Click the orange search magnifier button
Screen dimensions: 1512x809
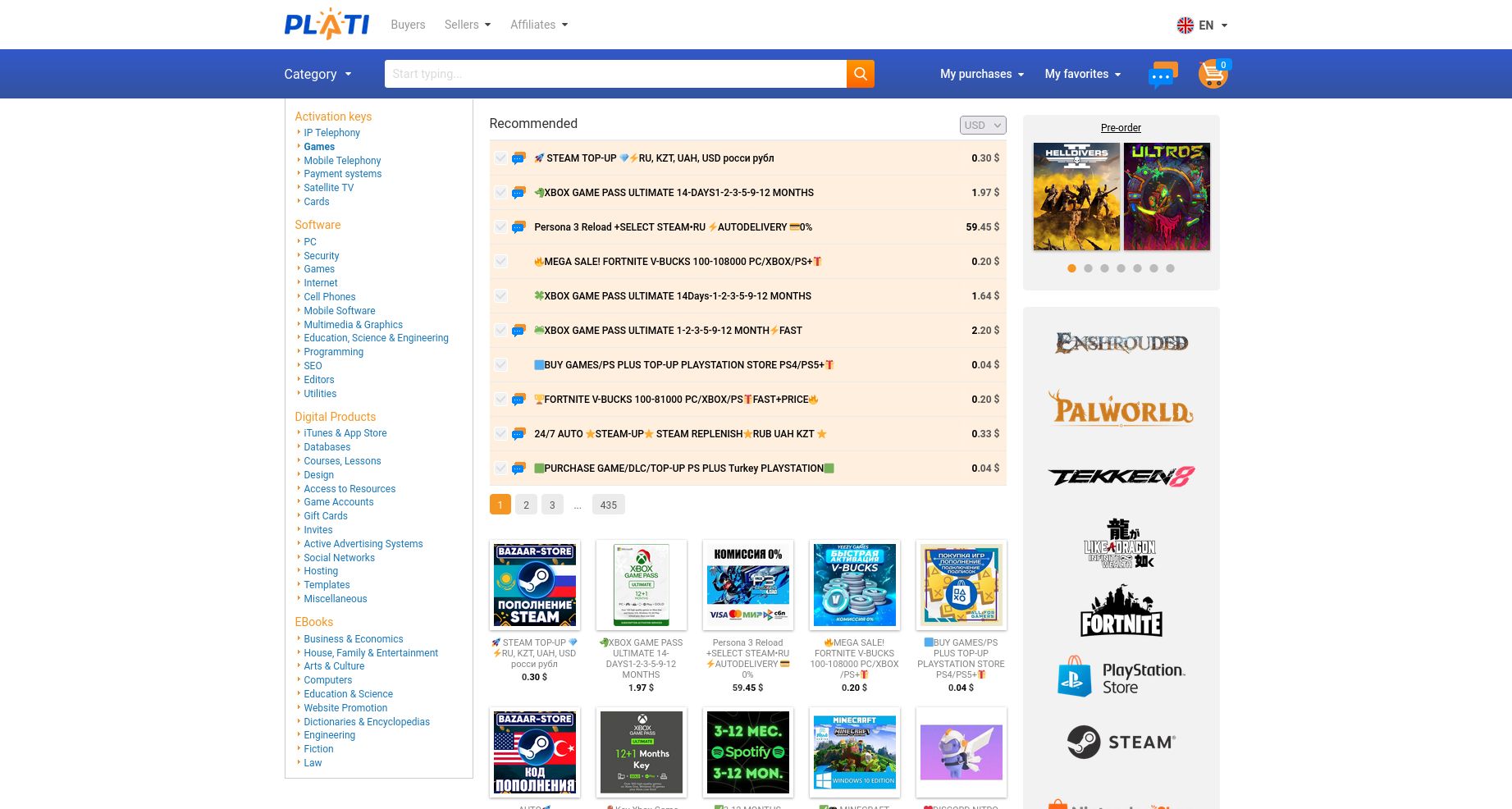pos(860,74)
